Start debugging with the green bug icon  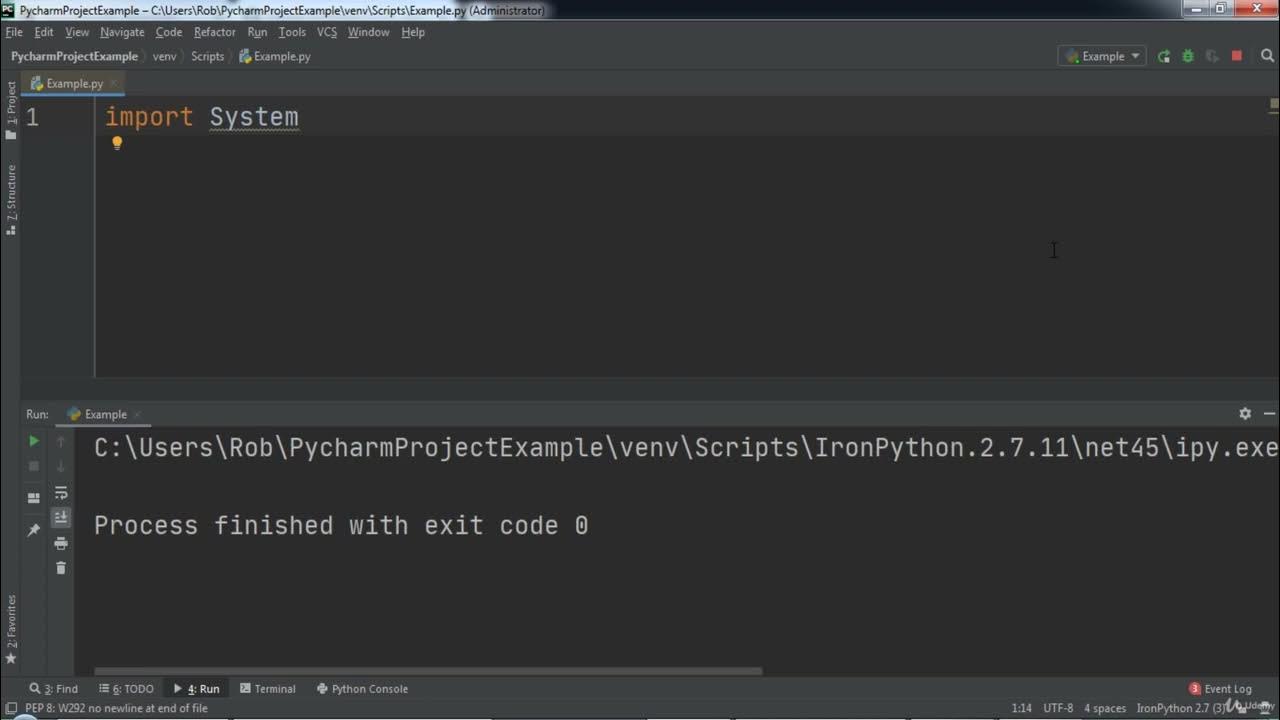click(1188, 57)
